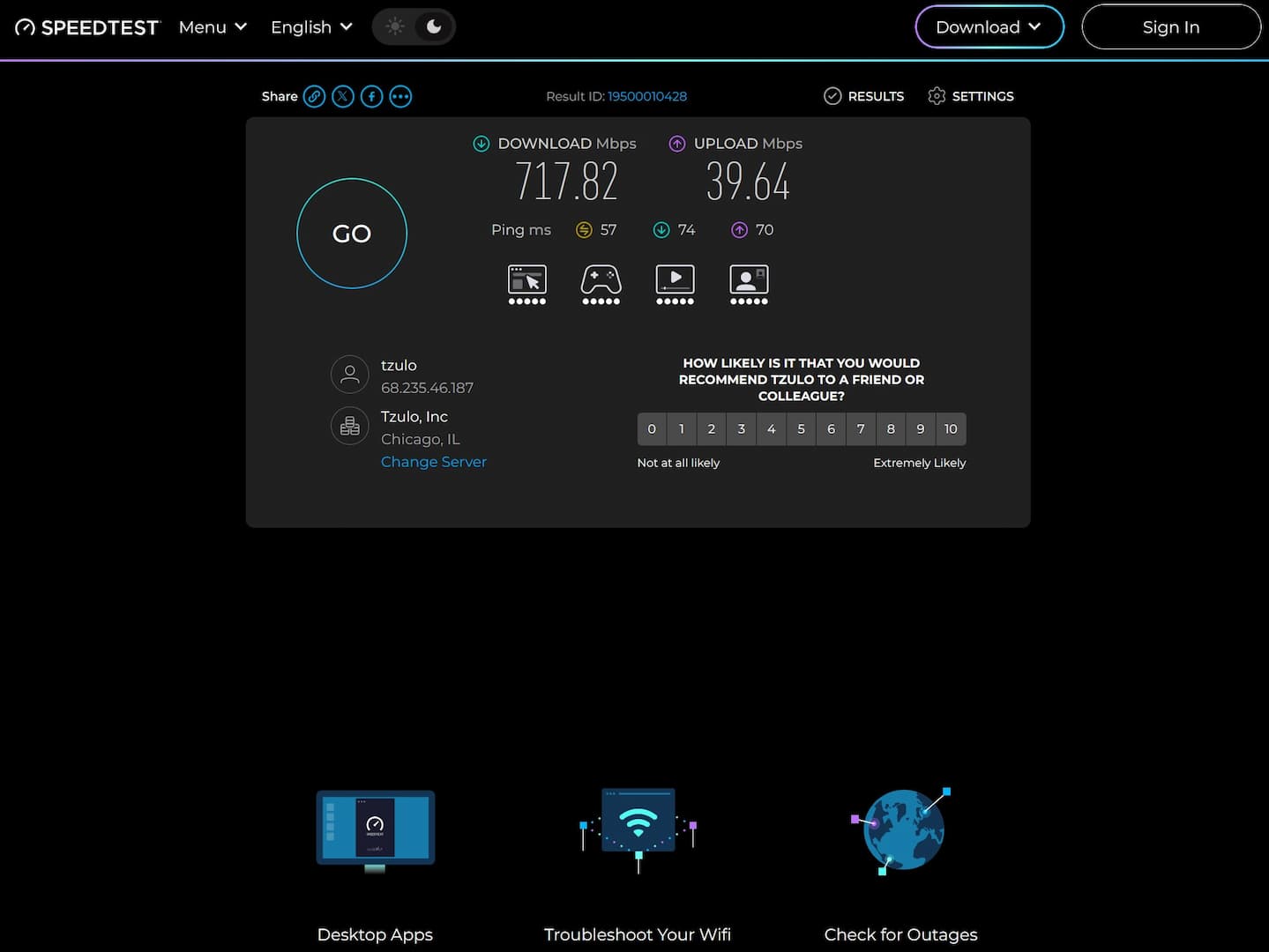Click the download arrow icon
Image resolution: width=1269 pixels, height=952 pixels.
click(x=481, y=144)
